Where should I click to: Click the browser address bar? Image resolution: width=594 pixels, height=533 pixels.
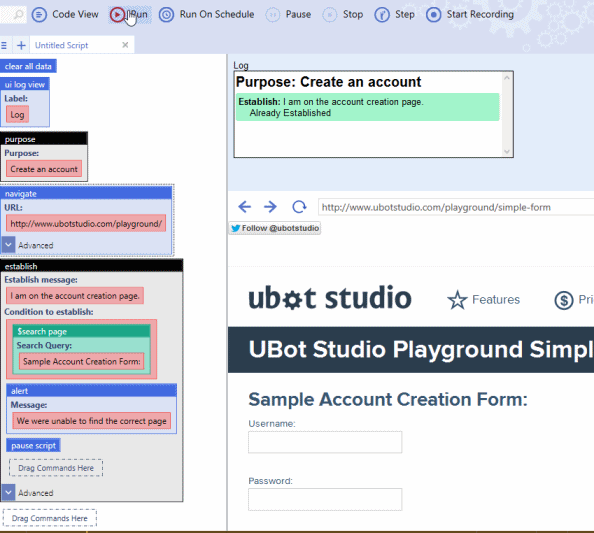[x=456, y=207]
